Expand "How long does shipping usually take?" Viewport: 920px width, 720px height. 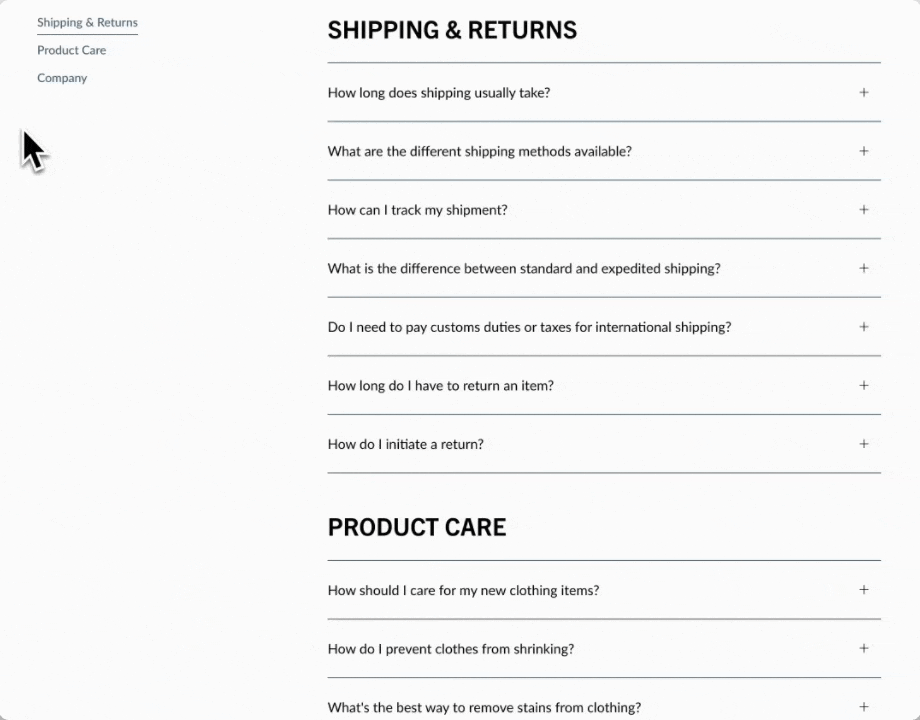(x=438, y=93)
